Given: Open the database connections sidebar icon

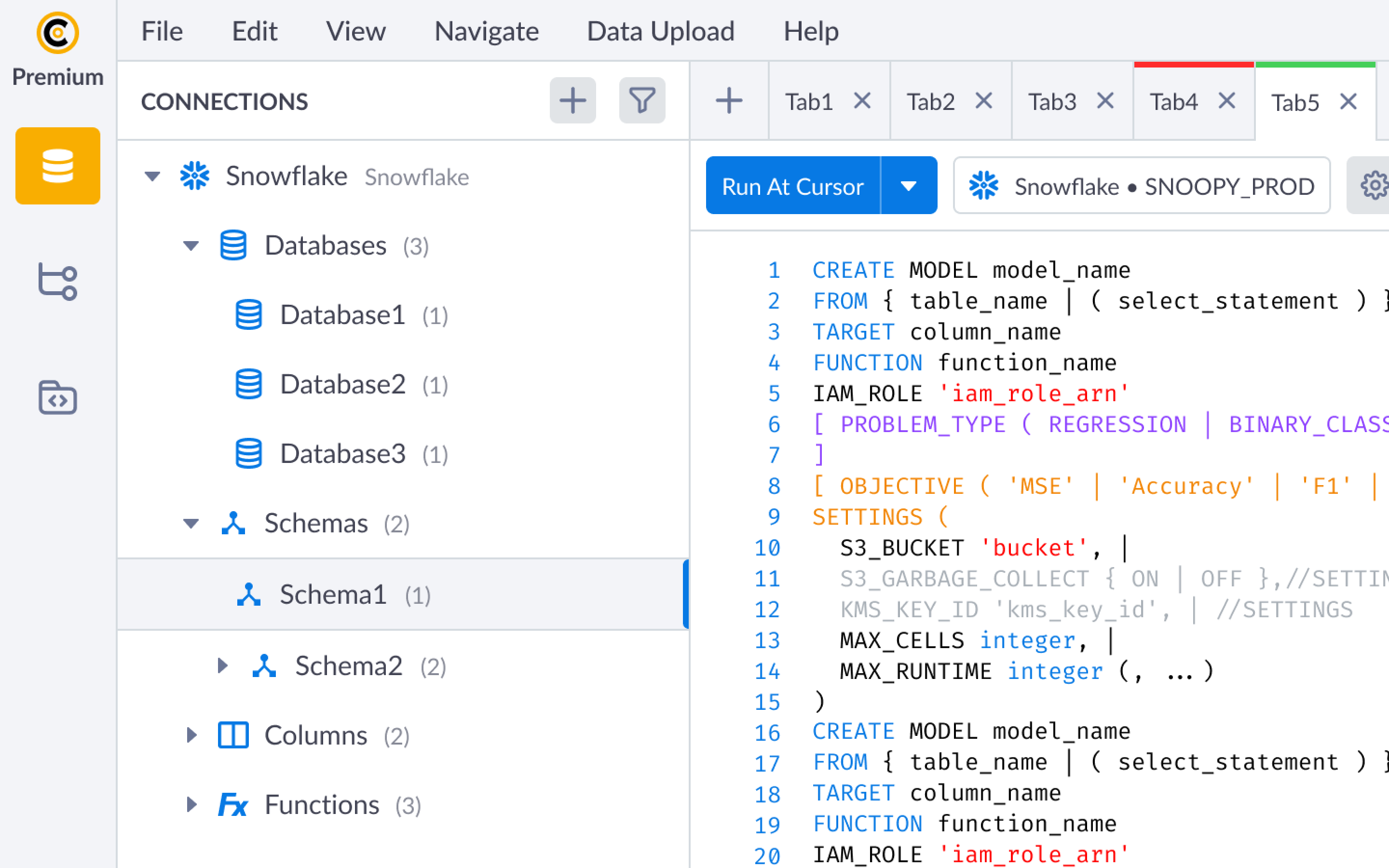Looking at the screenshot, I should [57, 166].
